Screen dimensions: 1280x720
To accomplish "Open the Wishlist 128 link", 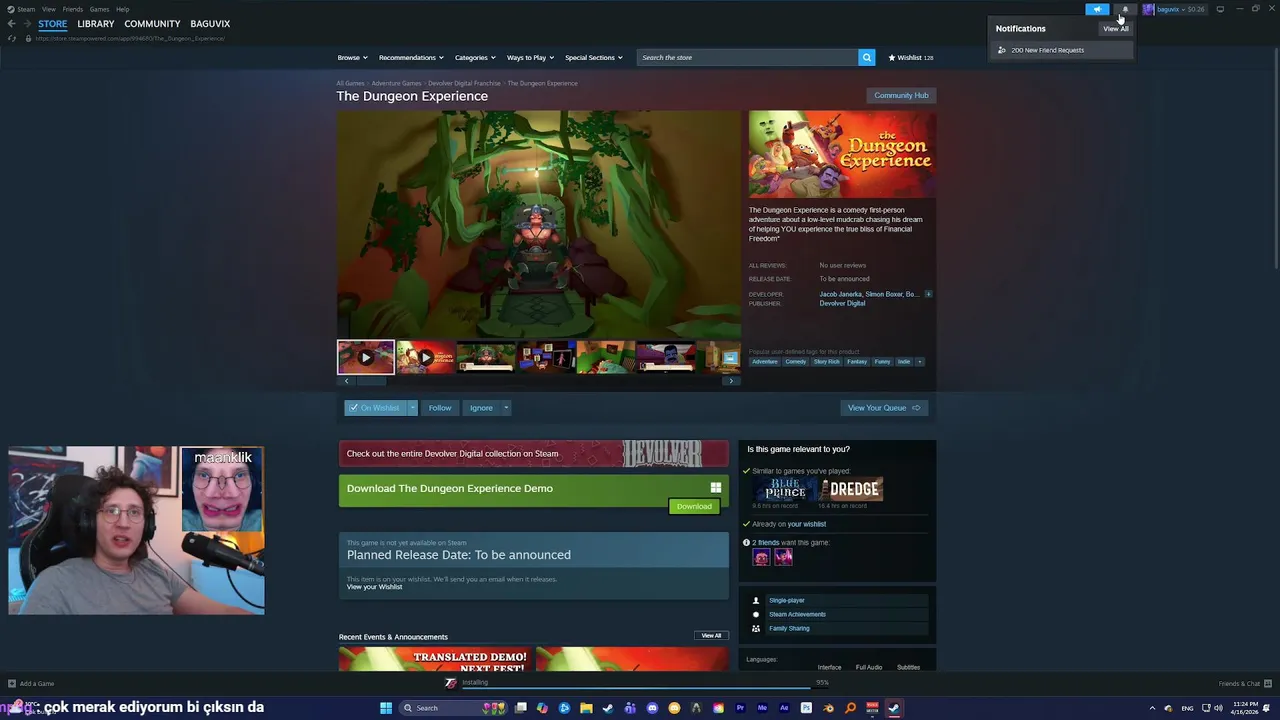I will (x=911, y=57).
